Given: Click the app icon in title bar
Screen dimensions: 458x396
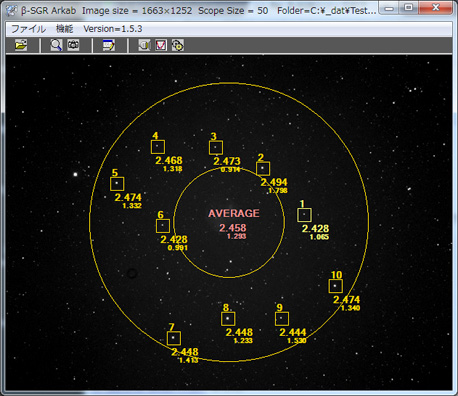Looking at the screenshot, I should (x=12, y=11).
